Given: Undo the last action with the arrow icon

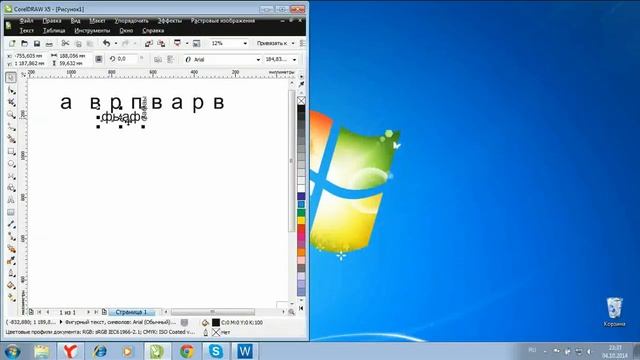Looking at the screenshot, I should tap(107, 43).
